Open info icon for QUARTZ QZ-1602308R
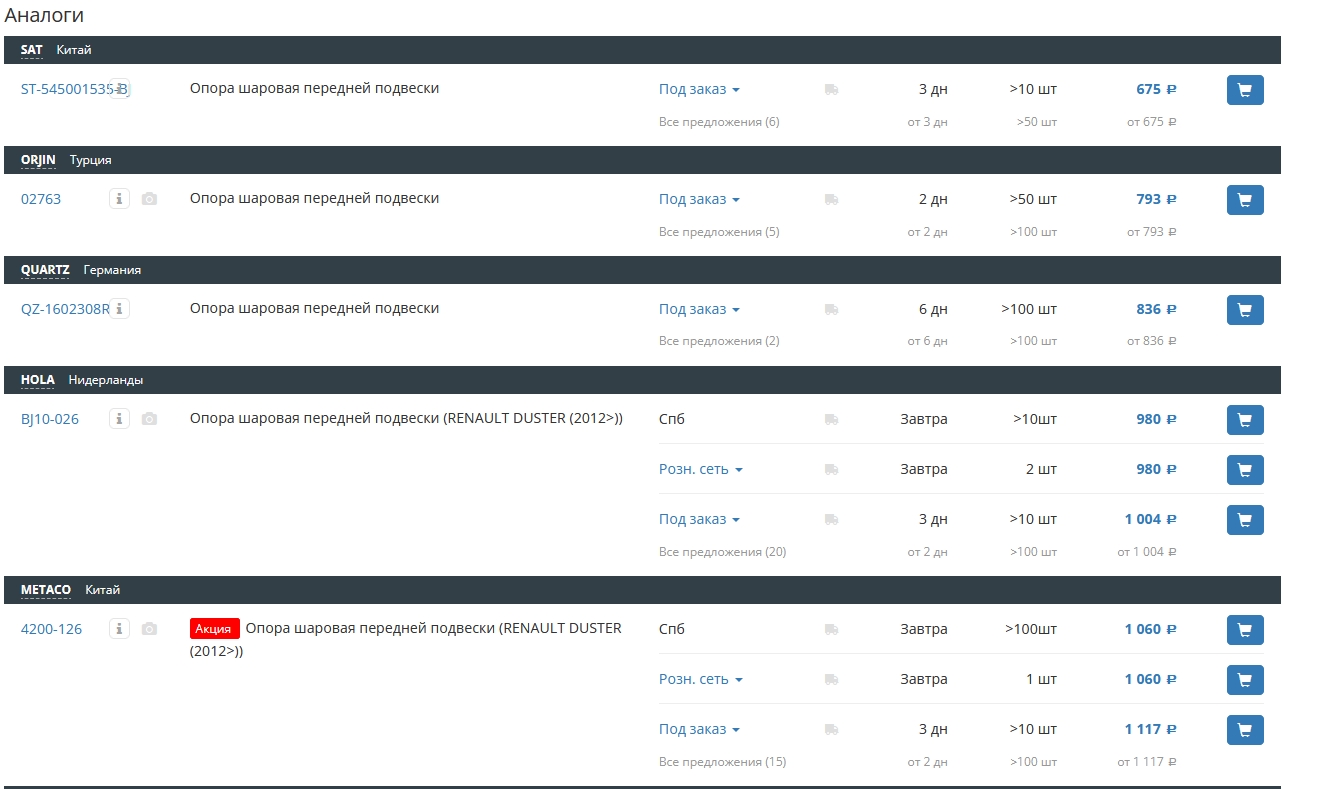 pyautogui.click(x=120, y=309)
